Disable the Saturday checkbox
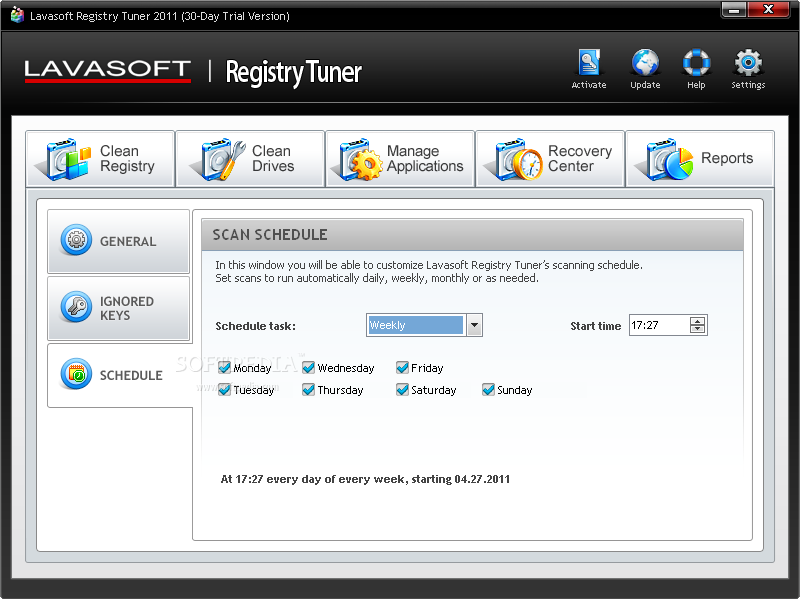The image size is (800, 599). tap(402, 390)
